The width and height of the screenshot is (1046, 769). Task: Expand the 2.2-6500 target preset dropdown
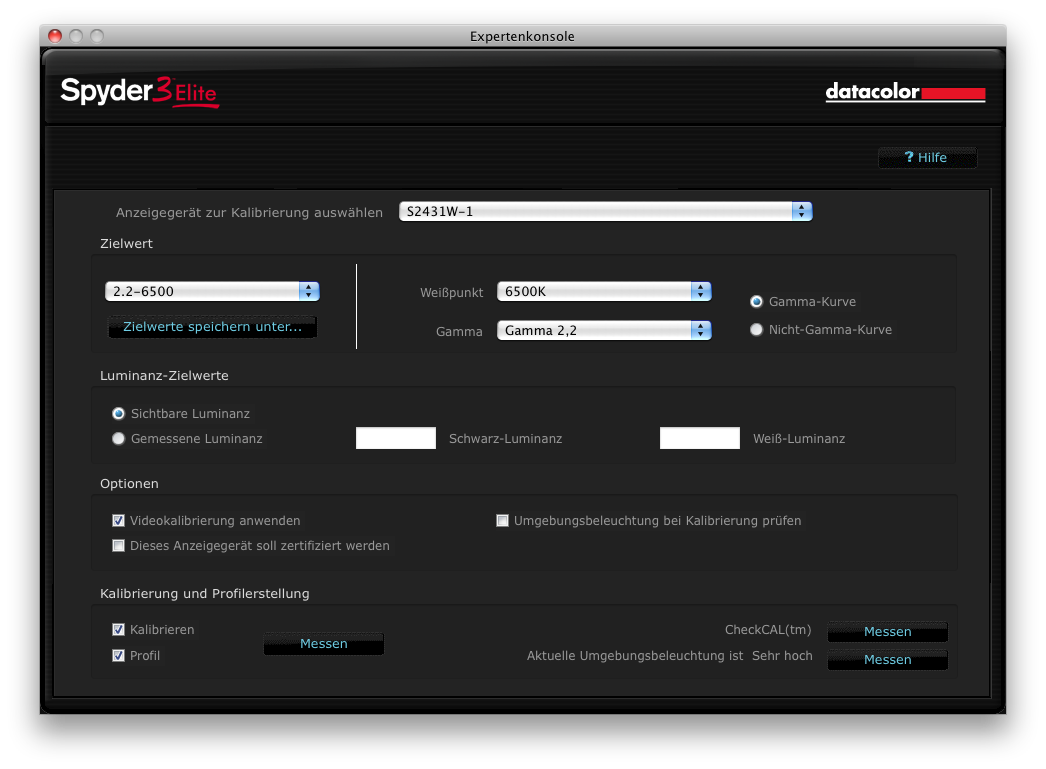pyautogui.click(x=212, y=291)
